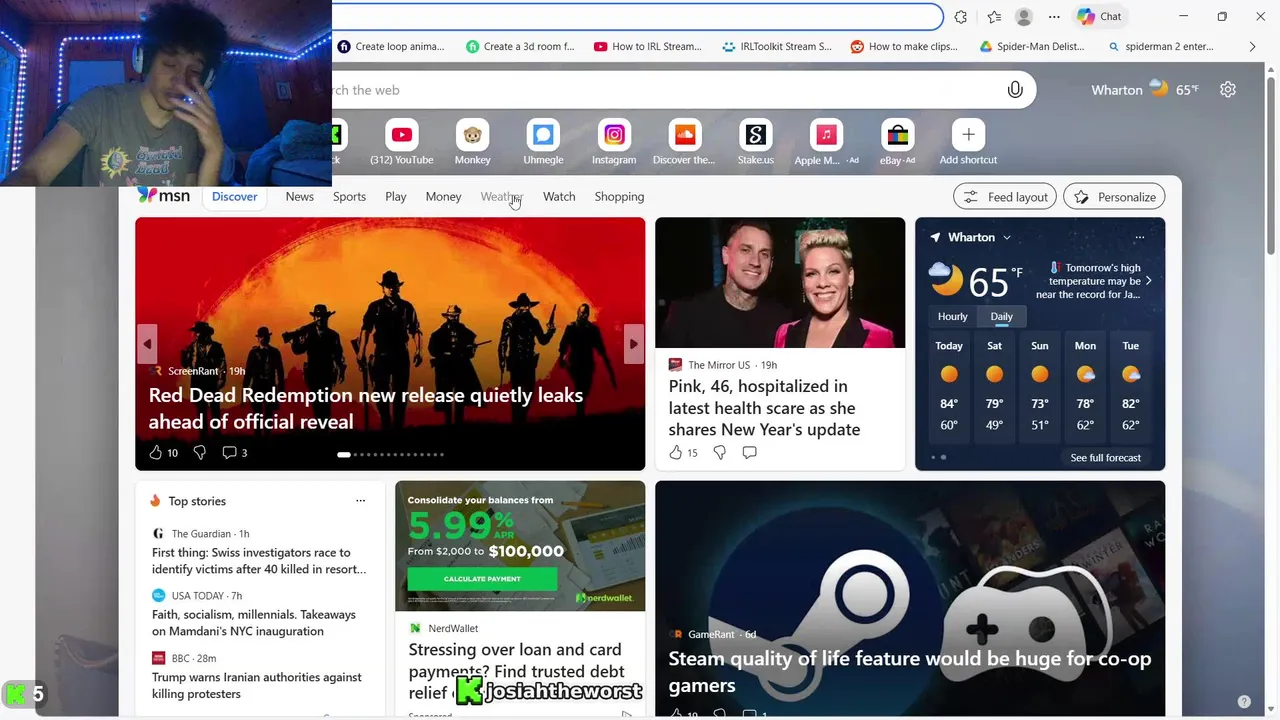Image resolution: width=1280 pixels, height=720 pixels.
Task: Select the News tab
Action: point(300,197)
